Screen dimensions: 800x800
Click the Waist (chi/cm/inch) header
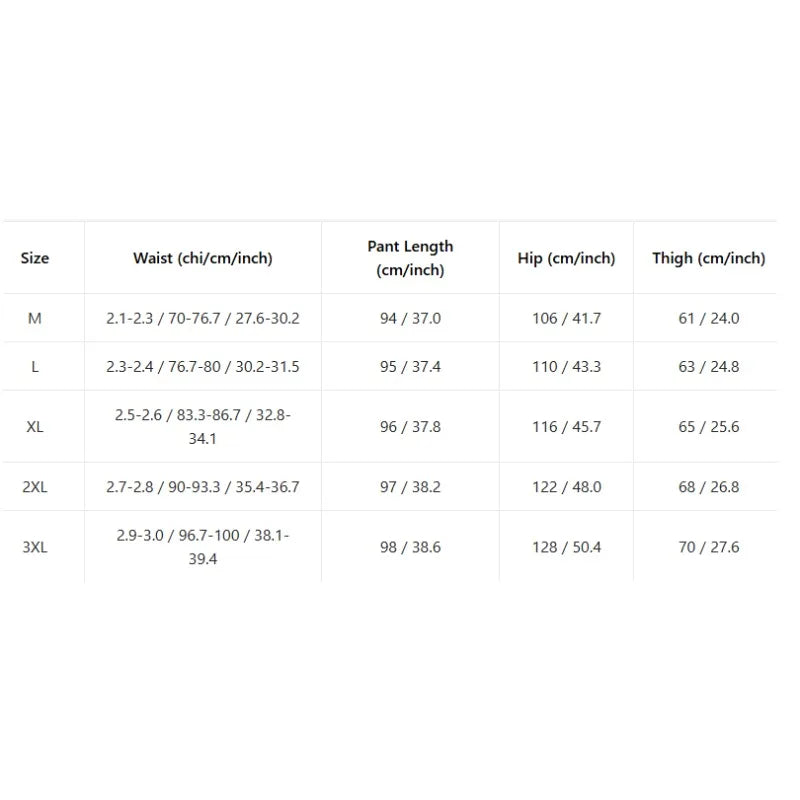click(203, 258)
